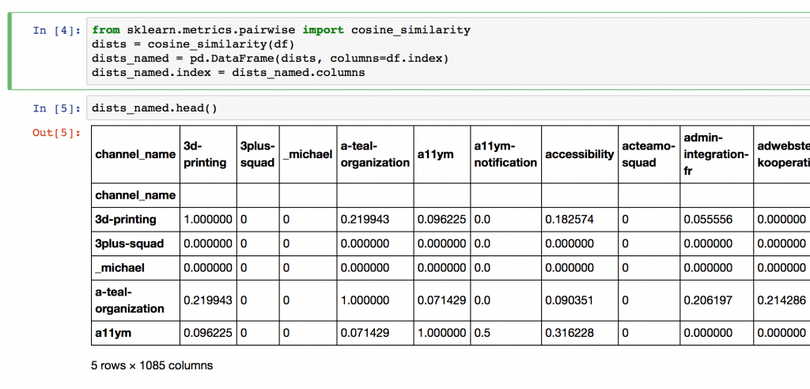Click inside the cosine_similarity import code cell
Image resolution: width=810 pixels, height=389 pixels.
[448, 51]
